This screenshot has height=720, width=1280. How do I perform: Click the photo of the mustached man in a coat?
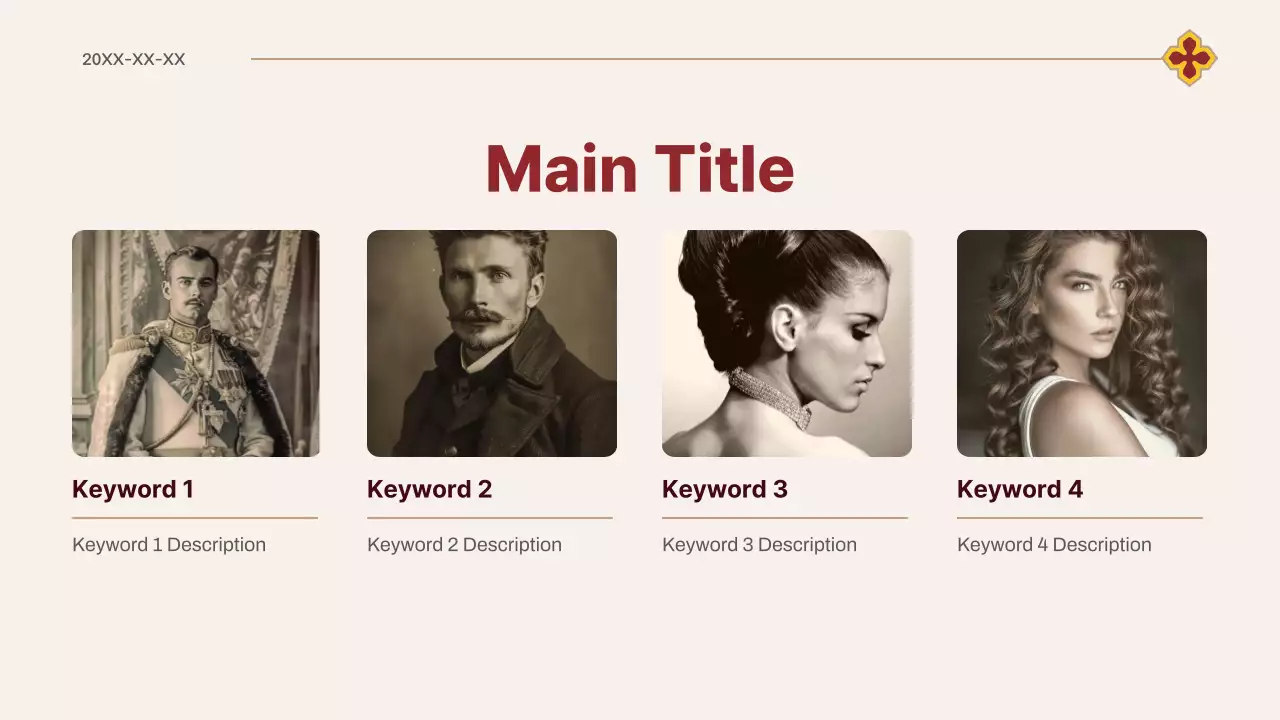[492, 343]
